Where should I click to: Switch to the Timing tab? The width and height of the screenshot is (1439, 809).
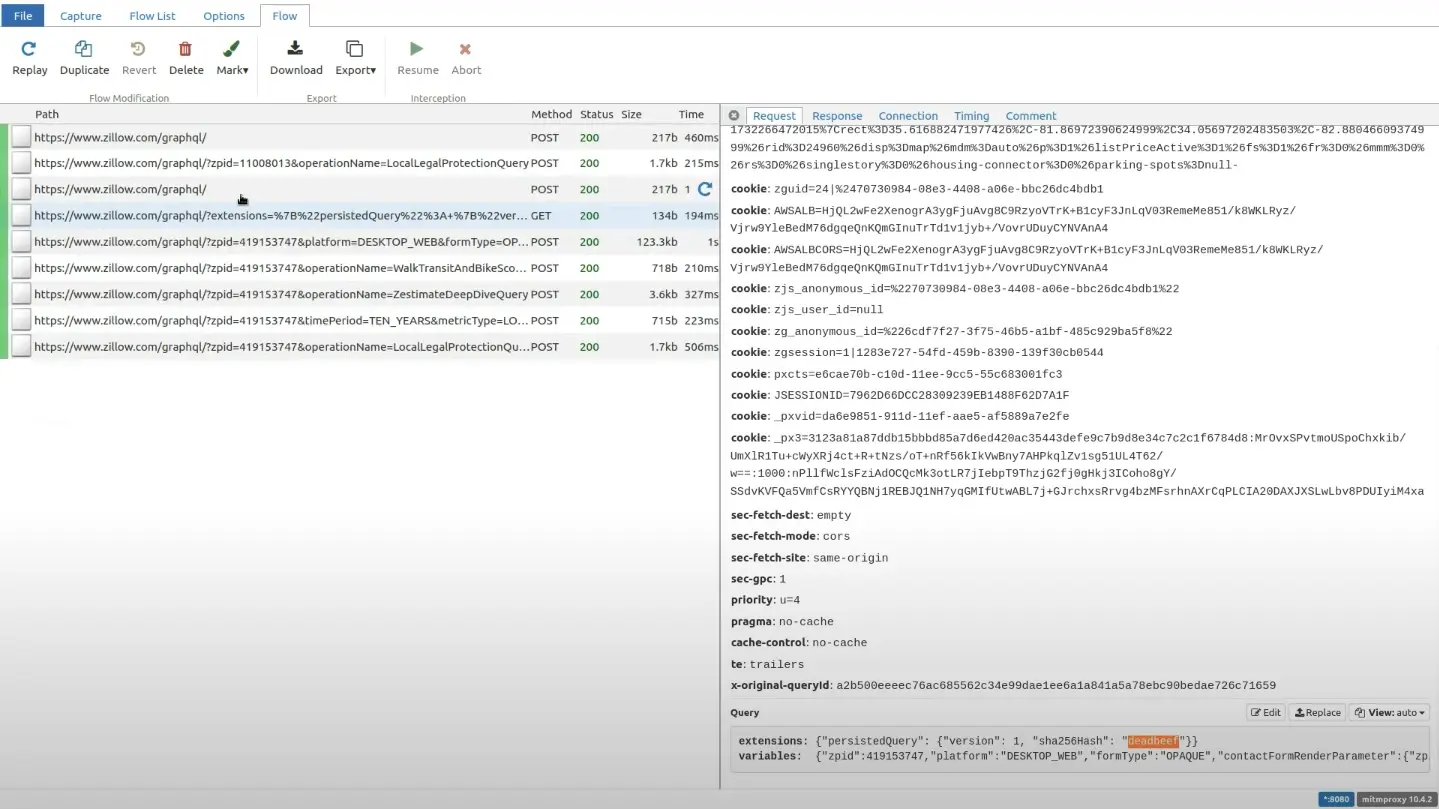click(970, 115)
